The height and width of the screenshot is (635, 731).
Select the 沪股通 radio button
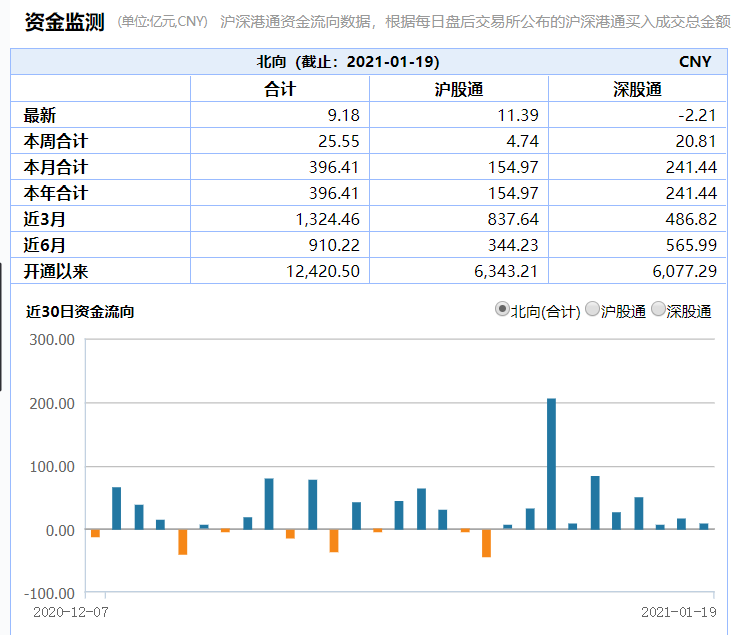(x=592, y=310)
